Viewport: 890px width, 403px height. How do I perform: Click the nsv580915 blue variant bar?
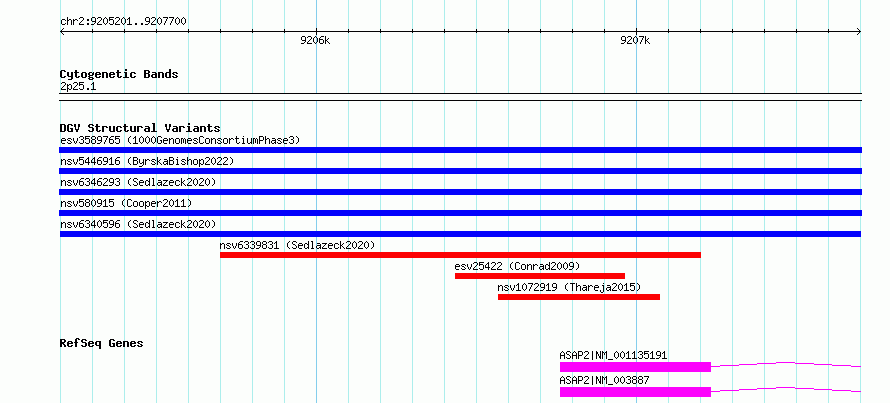point(460,213)
